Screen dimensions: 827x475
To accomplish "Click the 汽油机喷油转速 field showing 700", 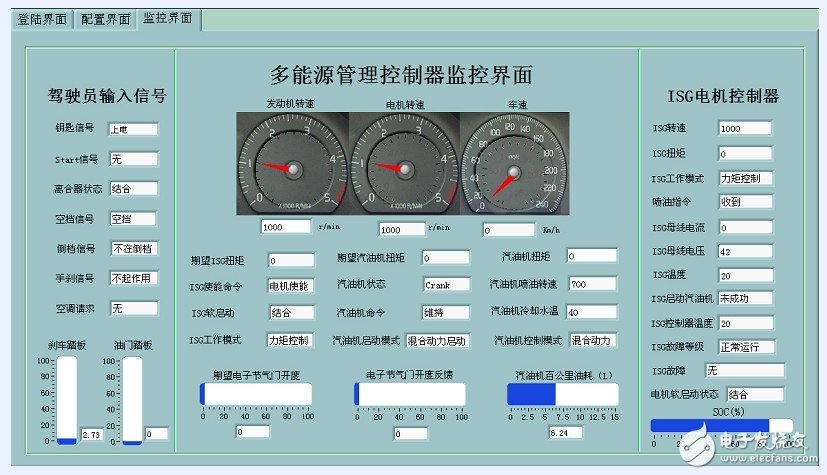I will [x=592, y=285].
